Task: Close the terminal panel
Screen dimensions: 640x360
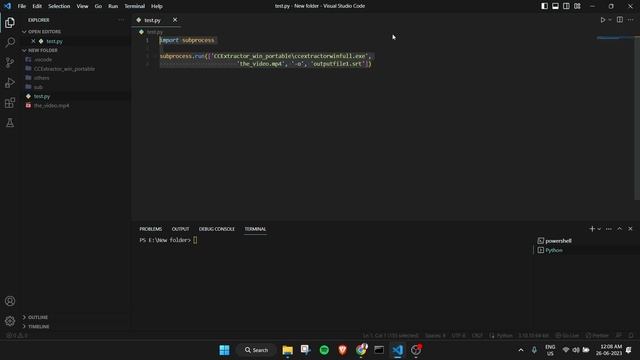Action: point(630,229)
